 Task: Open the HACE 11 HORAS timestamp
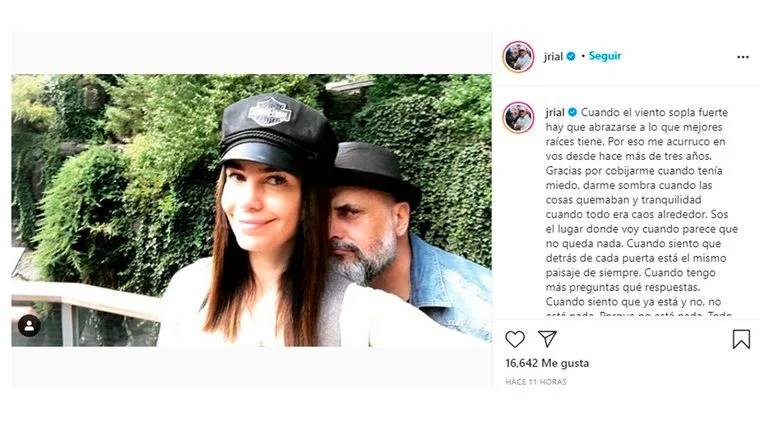click(536, 382)
